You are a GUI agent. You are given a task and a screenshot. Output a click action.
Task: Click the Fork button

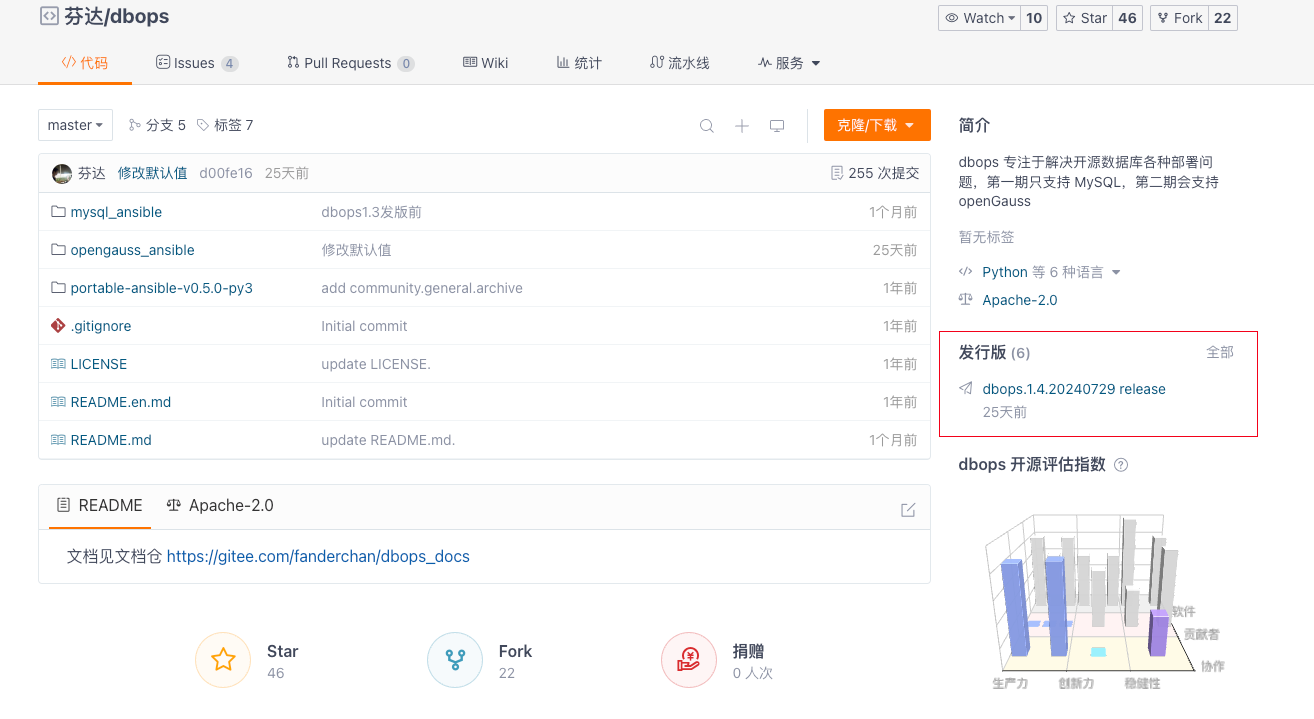pyautogui.click(x=1179, y=18)
